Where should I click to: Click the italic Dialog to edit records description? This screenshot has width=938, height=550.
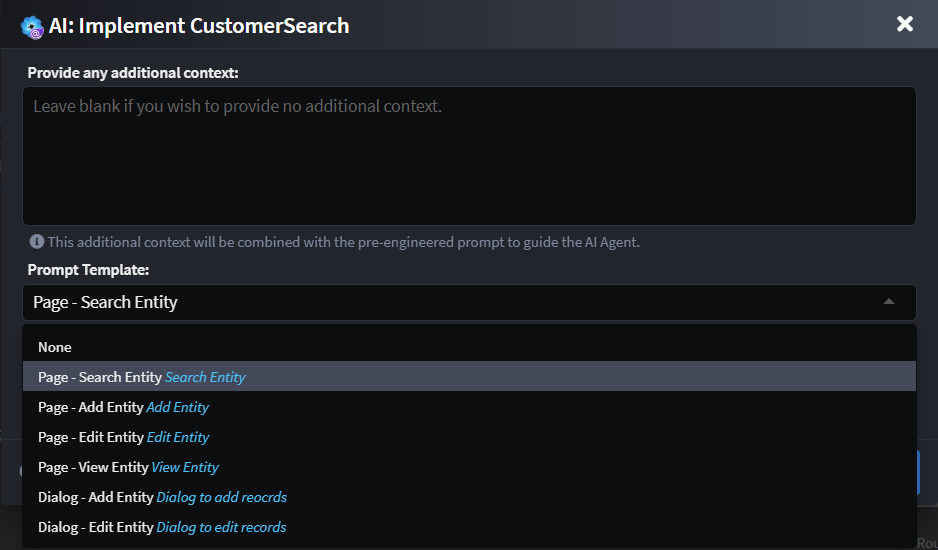(x=221, y=527)
